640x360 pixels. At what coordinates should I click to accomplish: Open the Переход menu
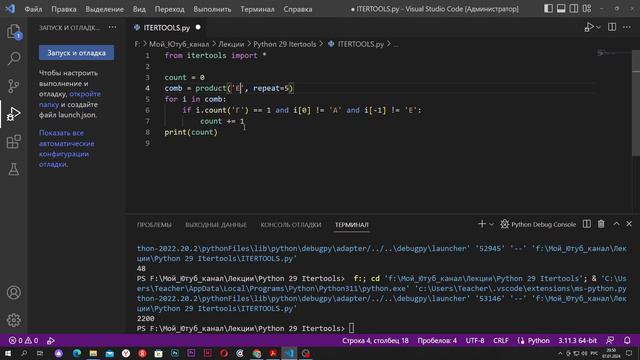169,9
